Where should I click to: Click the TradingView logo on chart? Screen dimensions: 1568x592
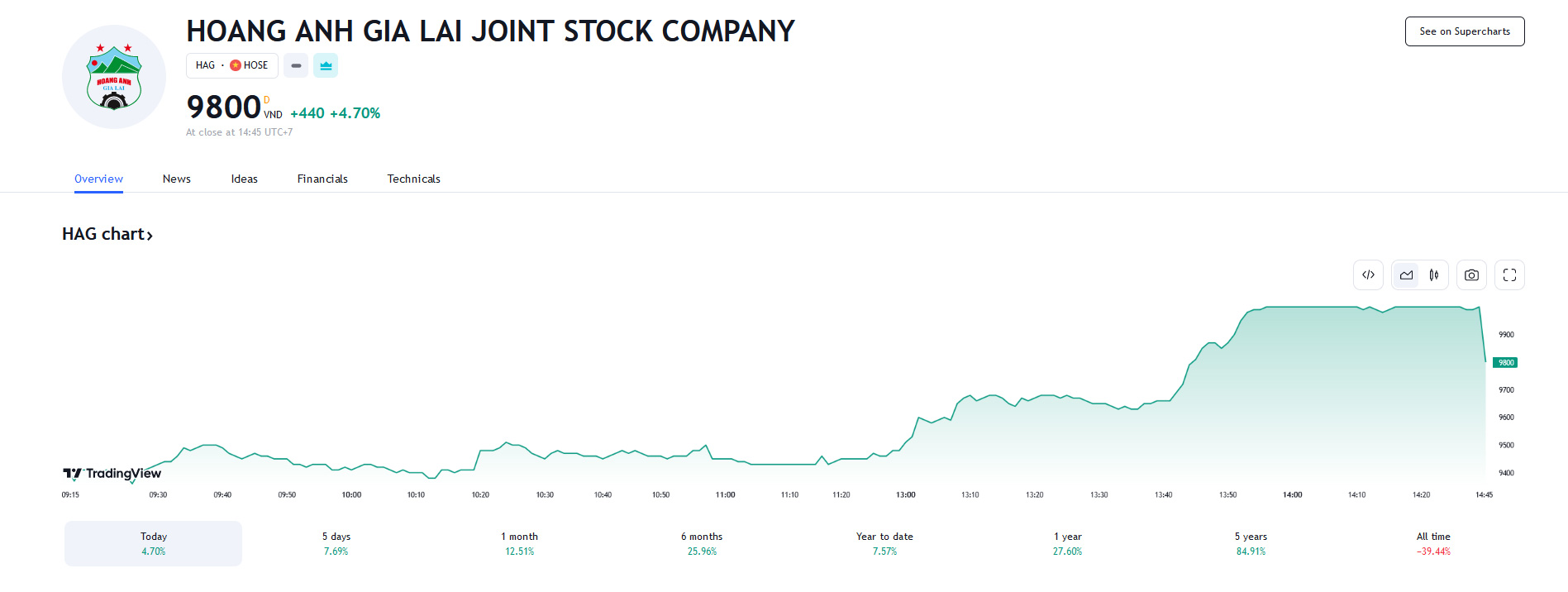pyautogui.click(x=112, y=474)
